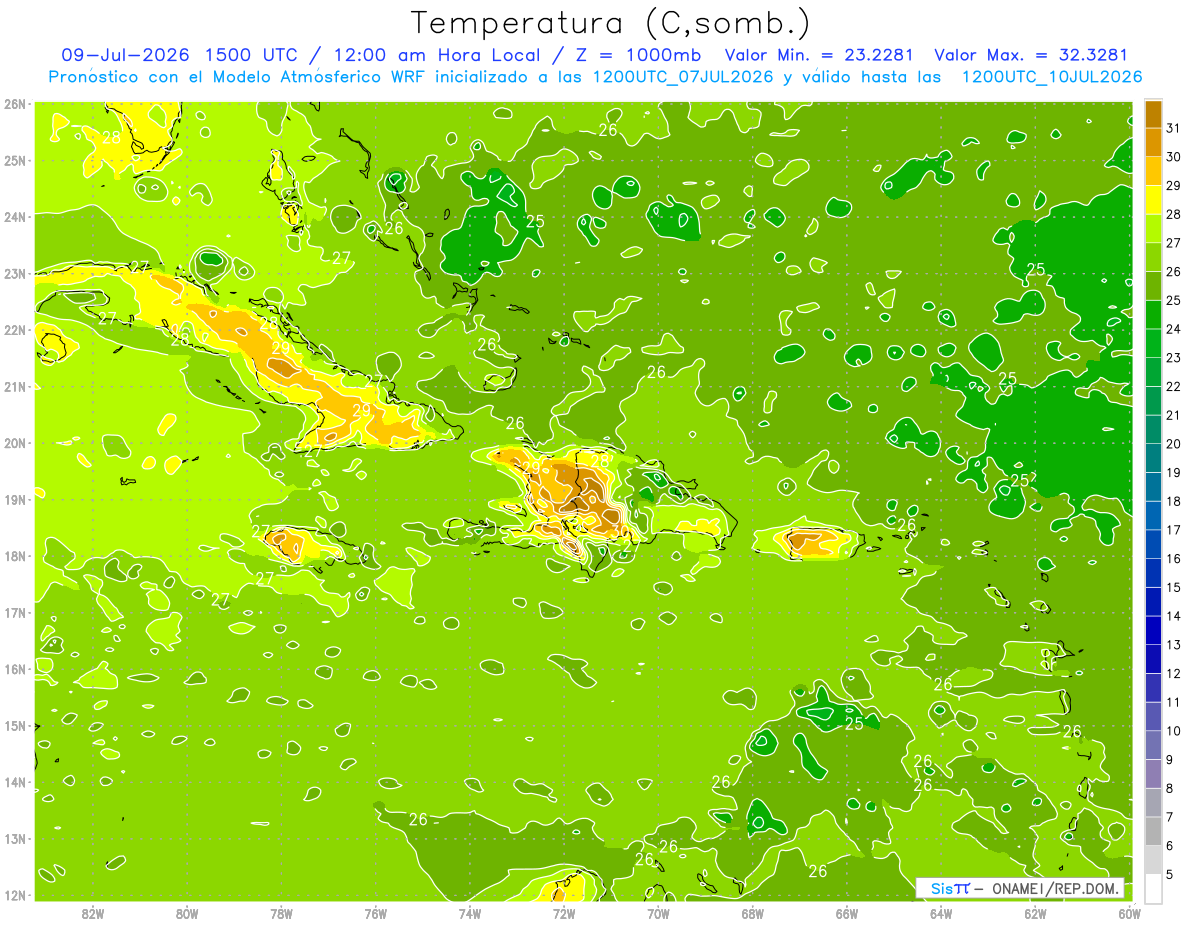Click the colorbar label "18"
1200x927 pixels.
[x=1174, y=501]
